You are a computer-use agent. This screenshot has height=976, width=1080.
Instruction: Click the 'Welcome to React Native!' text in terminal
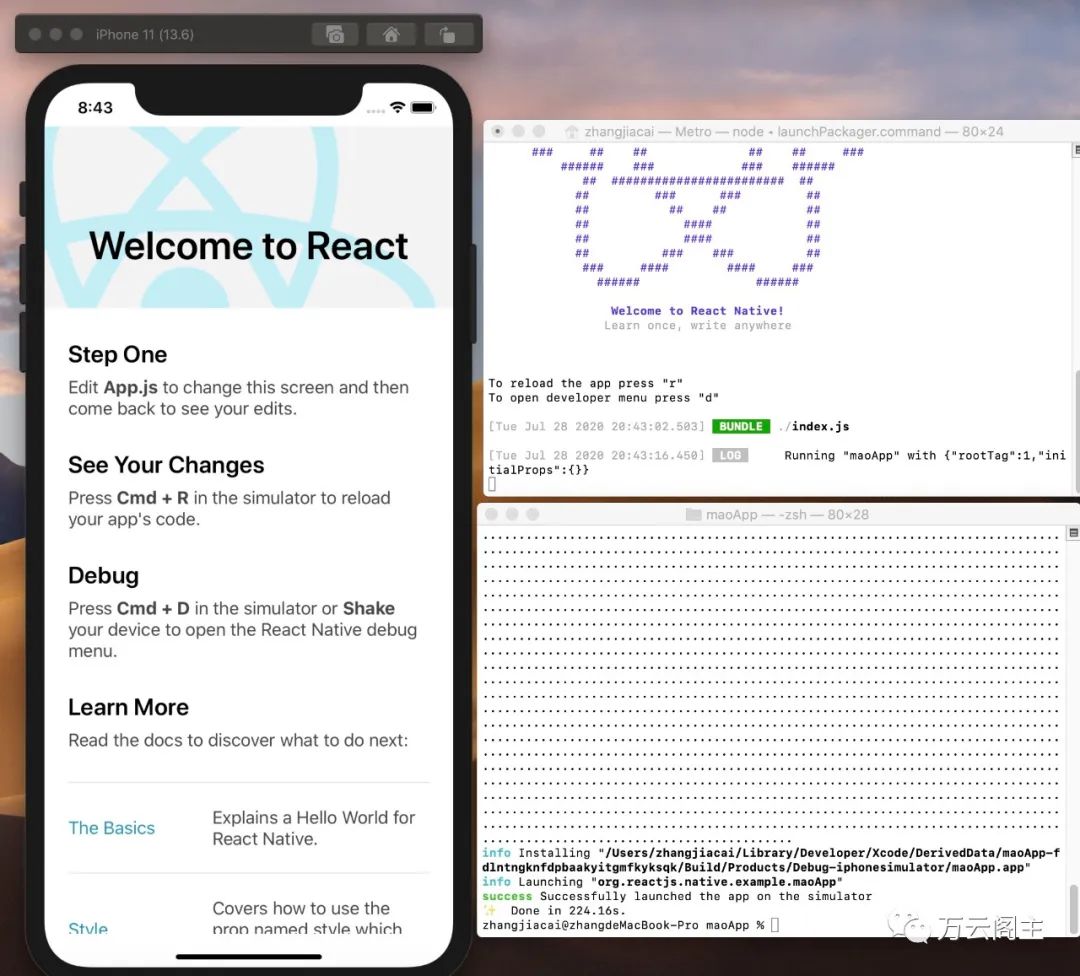pos(697,311)
